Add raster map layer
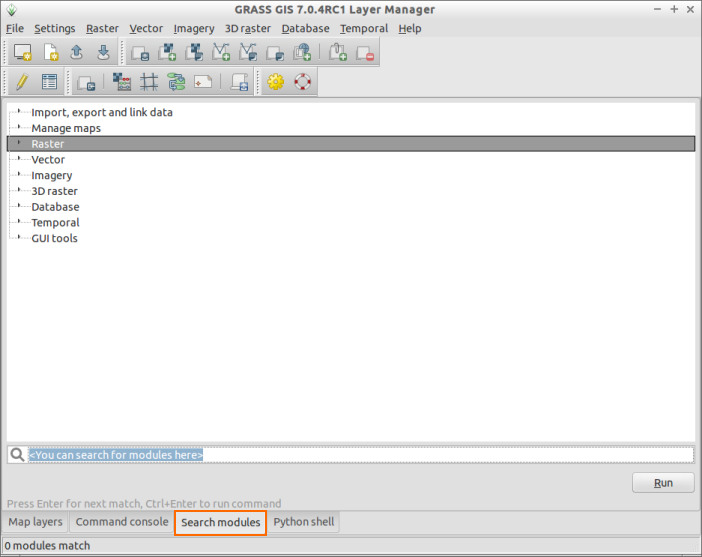702x557 pixels. [x=167, y=52]
